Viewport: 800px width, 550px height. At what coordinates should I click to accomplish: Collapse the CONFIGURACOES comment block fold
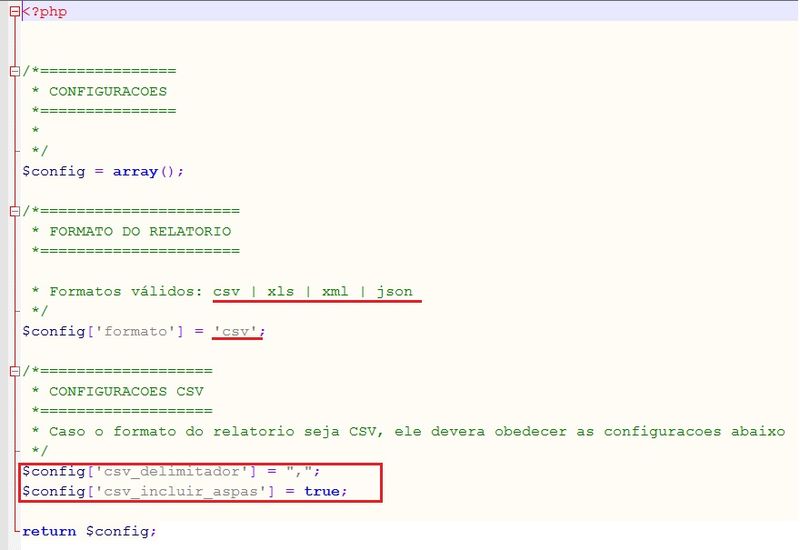(14, 71)
